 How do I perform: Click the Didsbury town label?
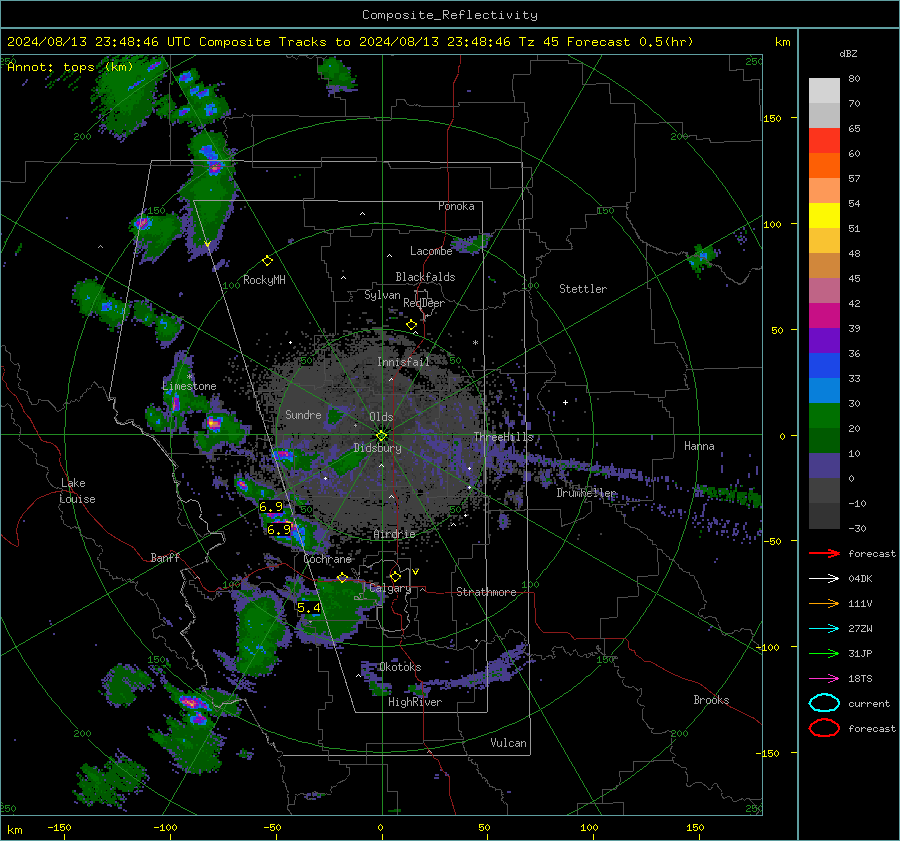377,448
